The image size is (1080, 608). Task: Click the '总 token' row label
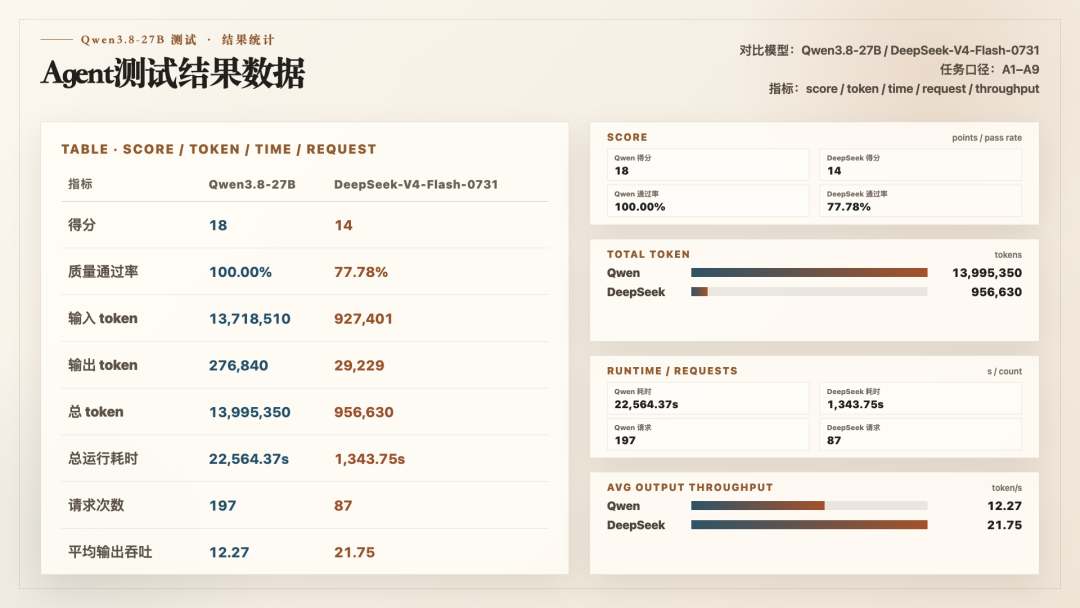96,412
